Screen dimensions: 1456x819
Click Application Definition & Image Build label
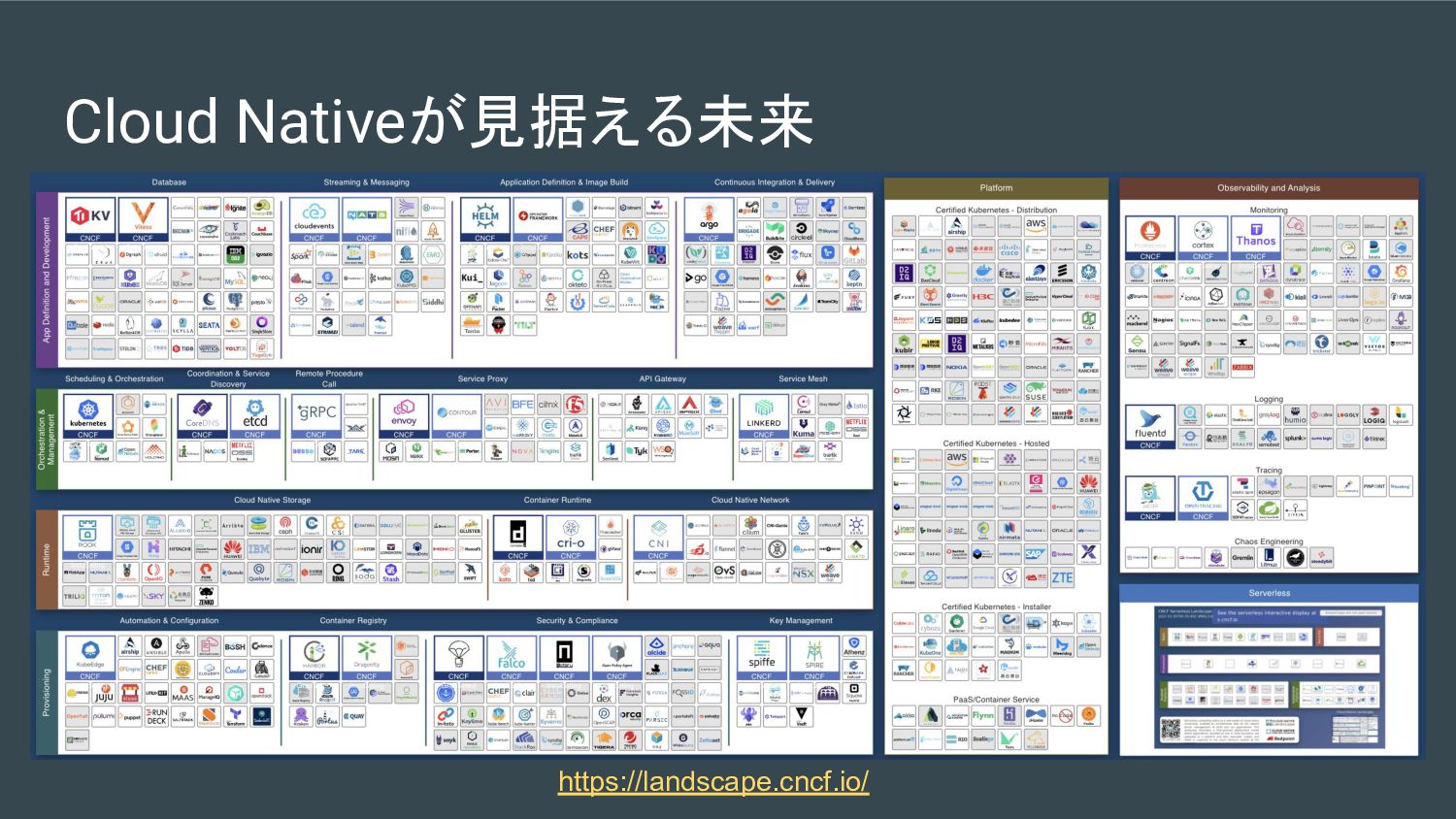[564, 182]
